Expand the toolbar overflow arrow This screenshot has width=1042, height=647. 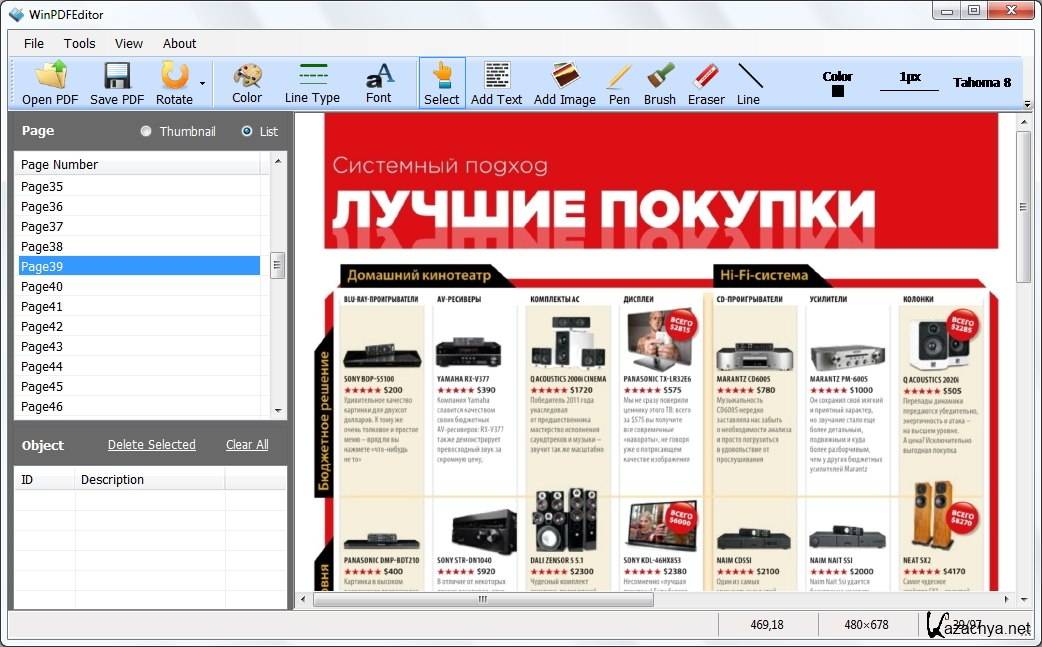click(x=1027, y=104)
